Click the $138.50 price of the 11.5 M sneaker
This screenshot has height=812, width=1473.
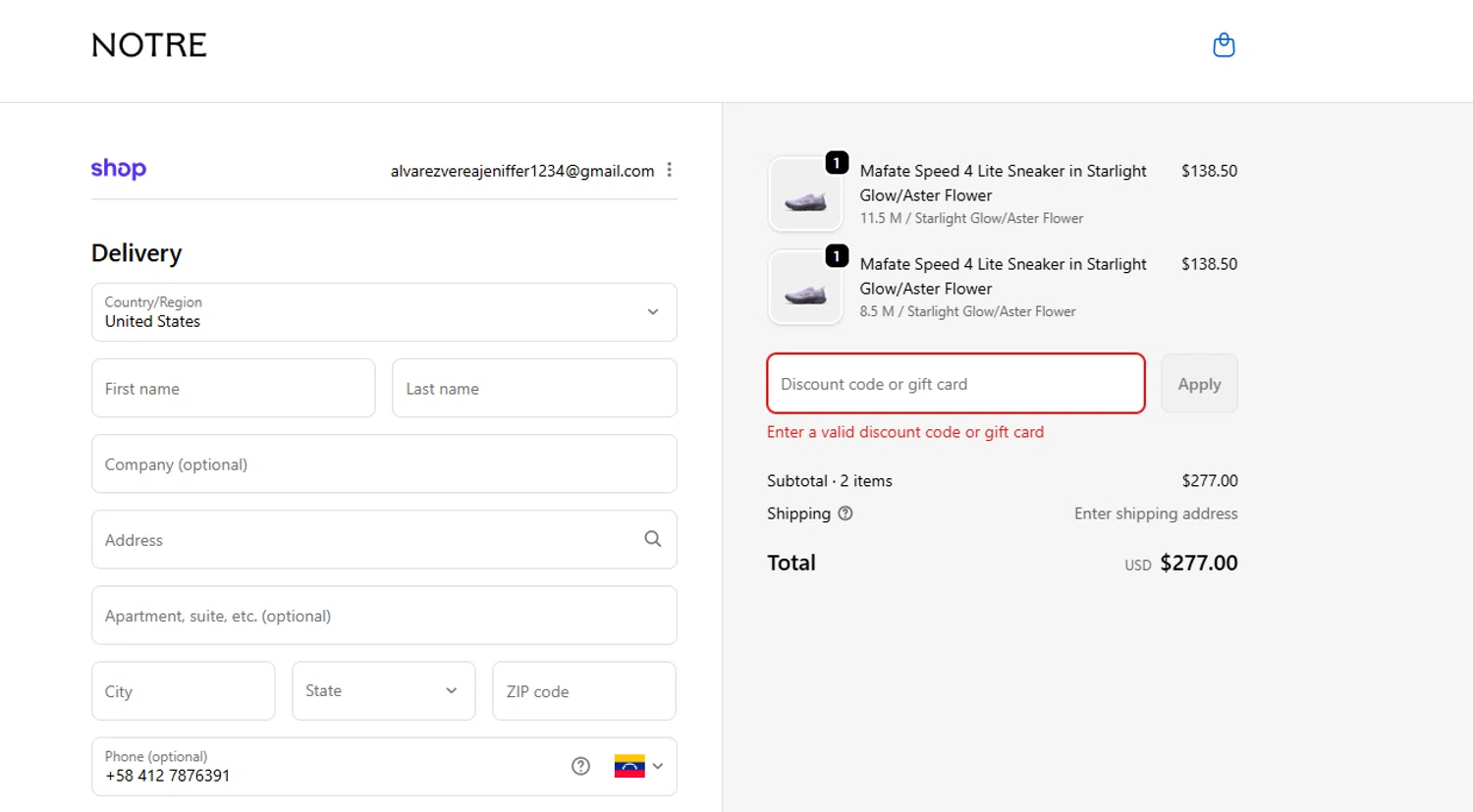click(1209, 171)
